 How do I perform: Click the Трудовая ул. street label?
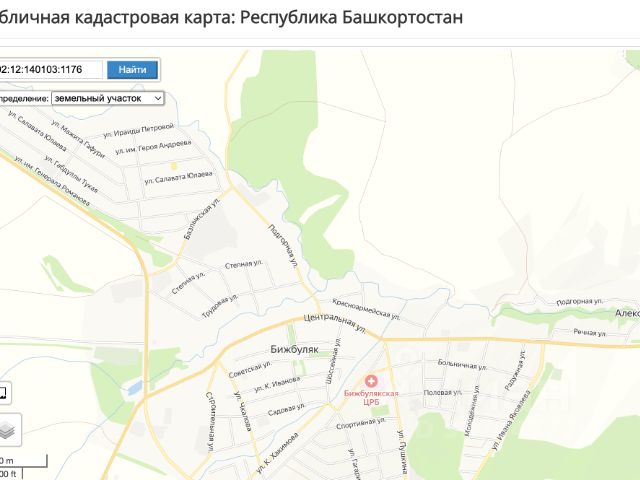click(x=220, y=306)
